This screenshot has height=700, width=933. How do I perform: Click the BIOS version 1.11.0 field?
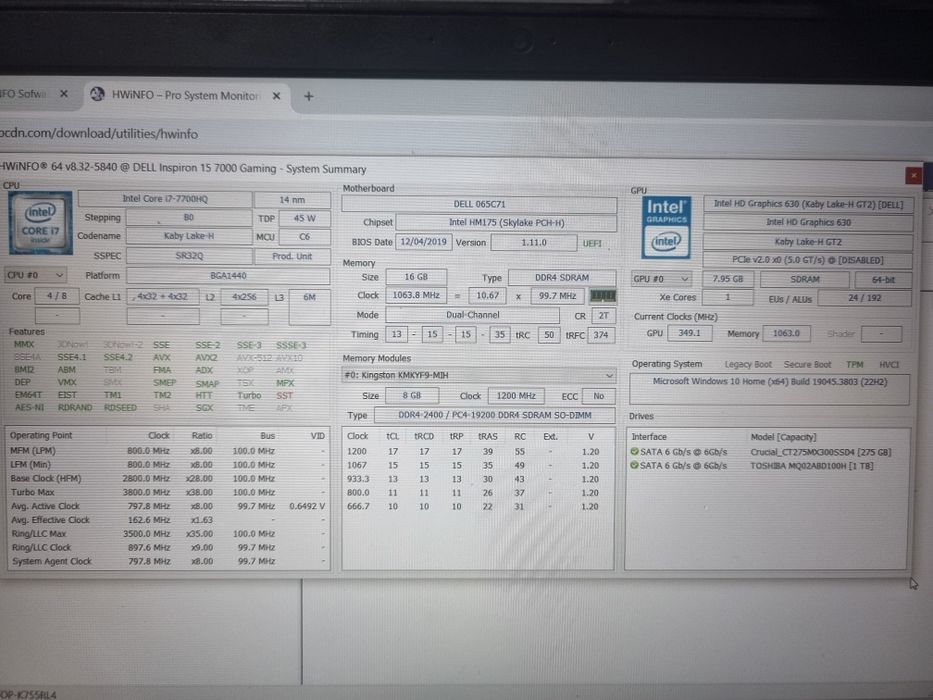pos(534,243)
